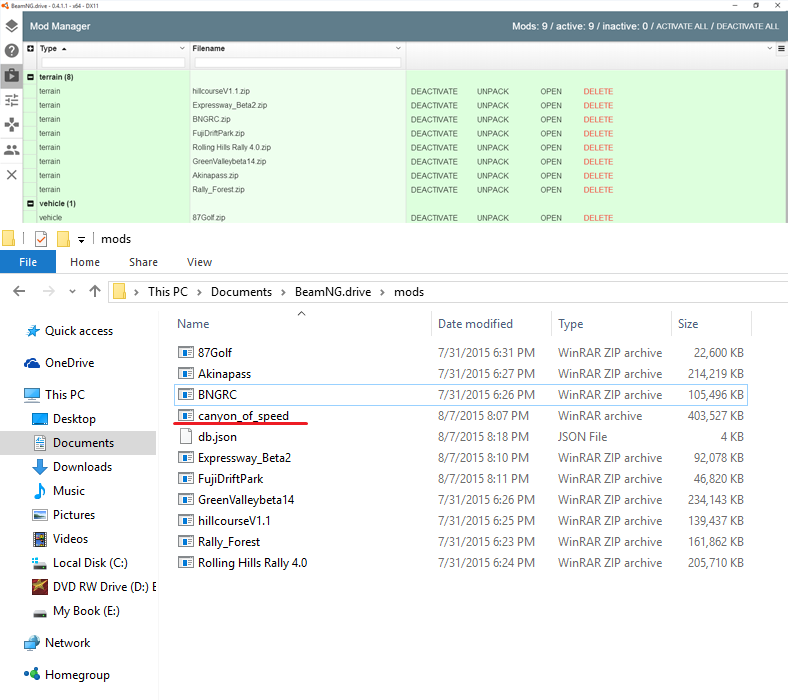Deactivate the hillcourseV1.1.zip mod
The image size is (788, 700).
[434, 91]
